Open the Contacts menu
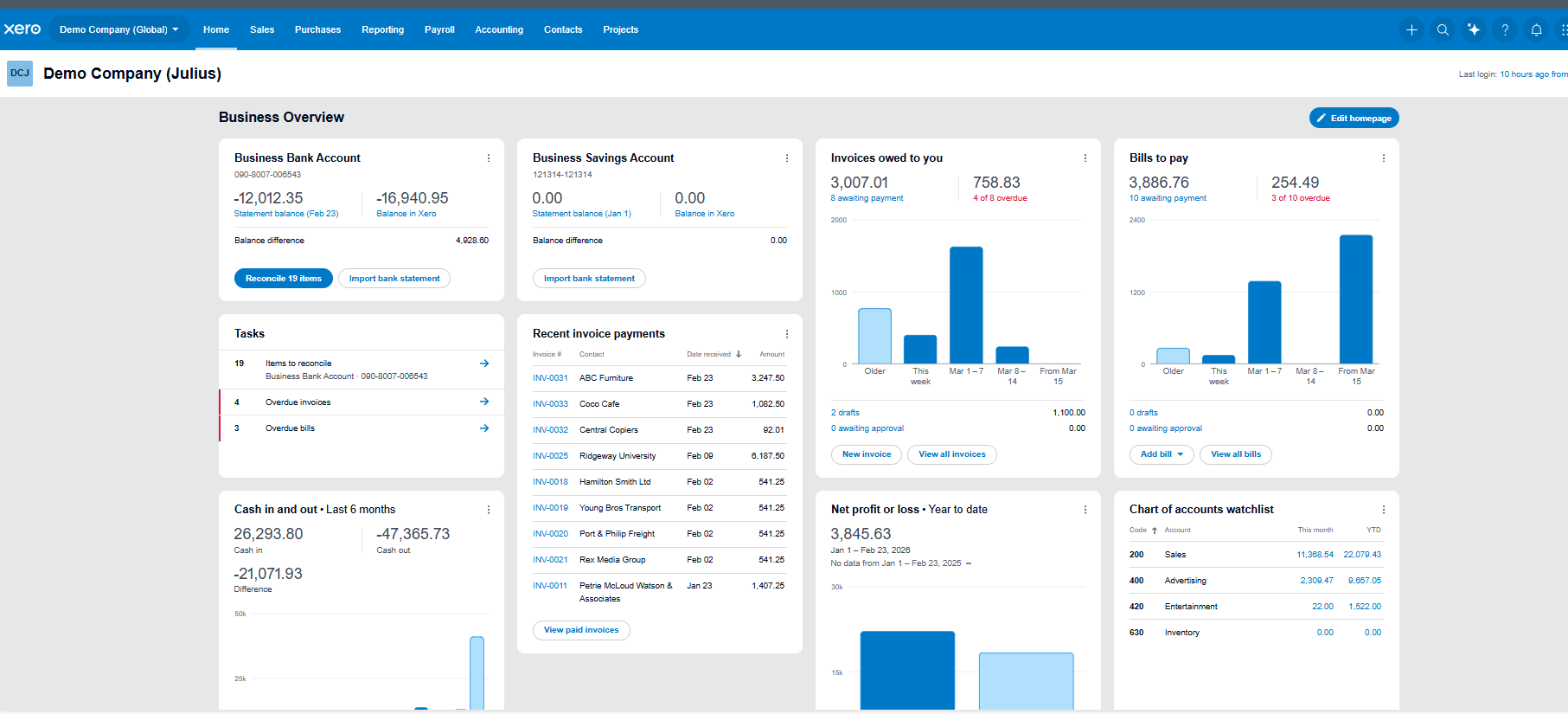This screenshot has width=1568, height=714. (563, 29)
